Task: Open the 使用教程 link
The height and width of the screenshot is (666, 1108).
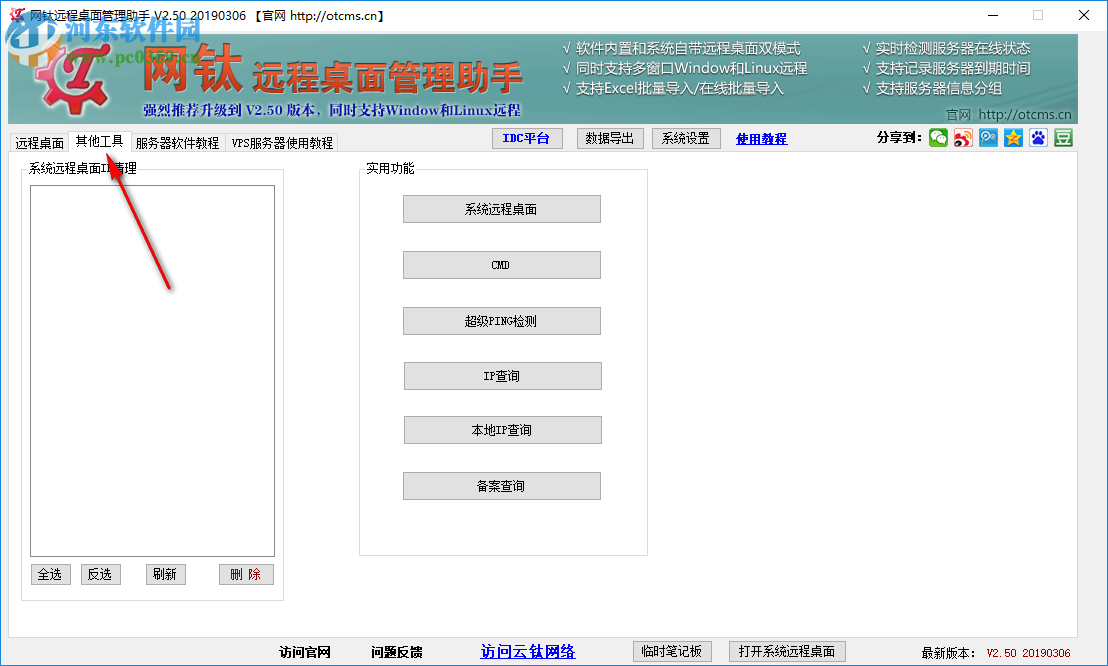Action: (761, 137)
